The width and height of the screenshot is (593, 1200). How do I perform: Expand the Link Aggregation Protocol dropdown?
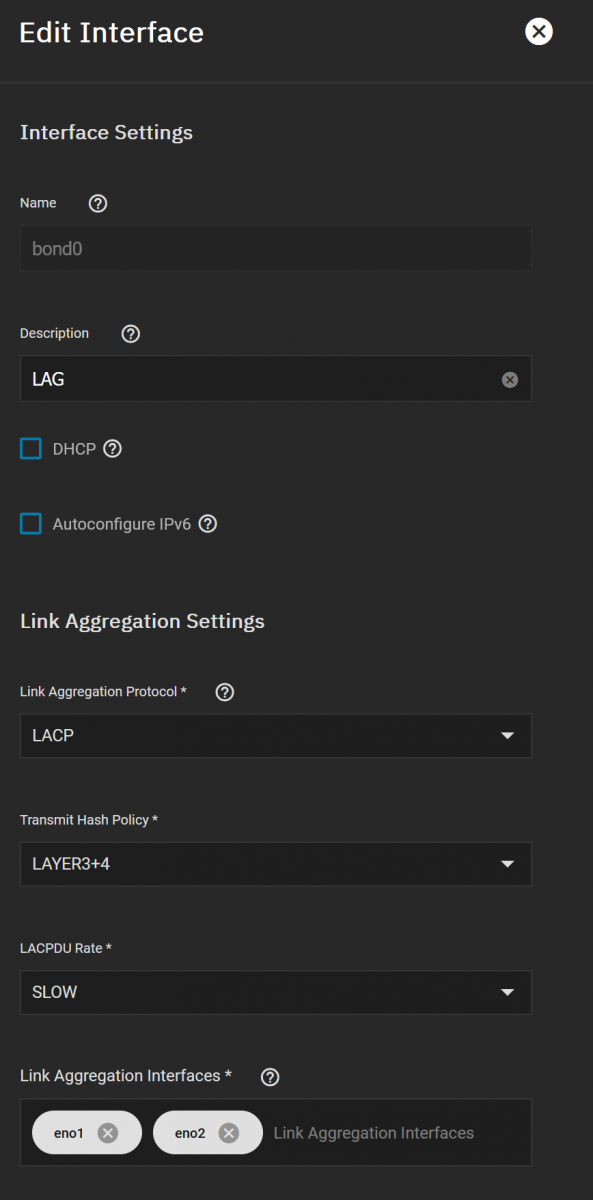click(276, 736)
